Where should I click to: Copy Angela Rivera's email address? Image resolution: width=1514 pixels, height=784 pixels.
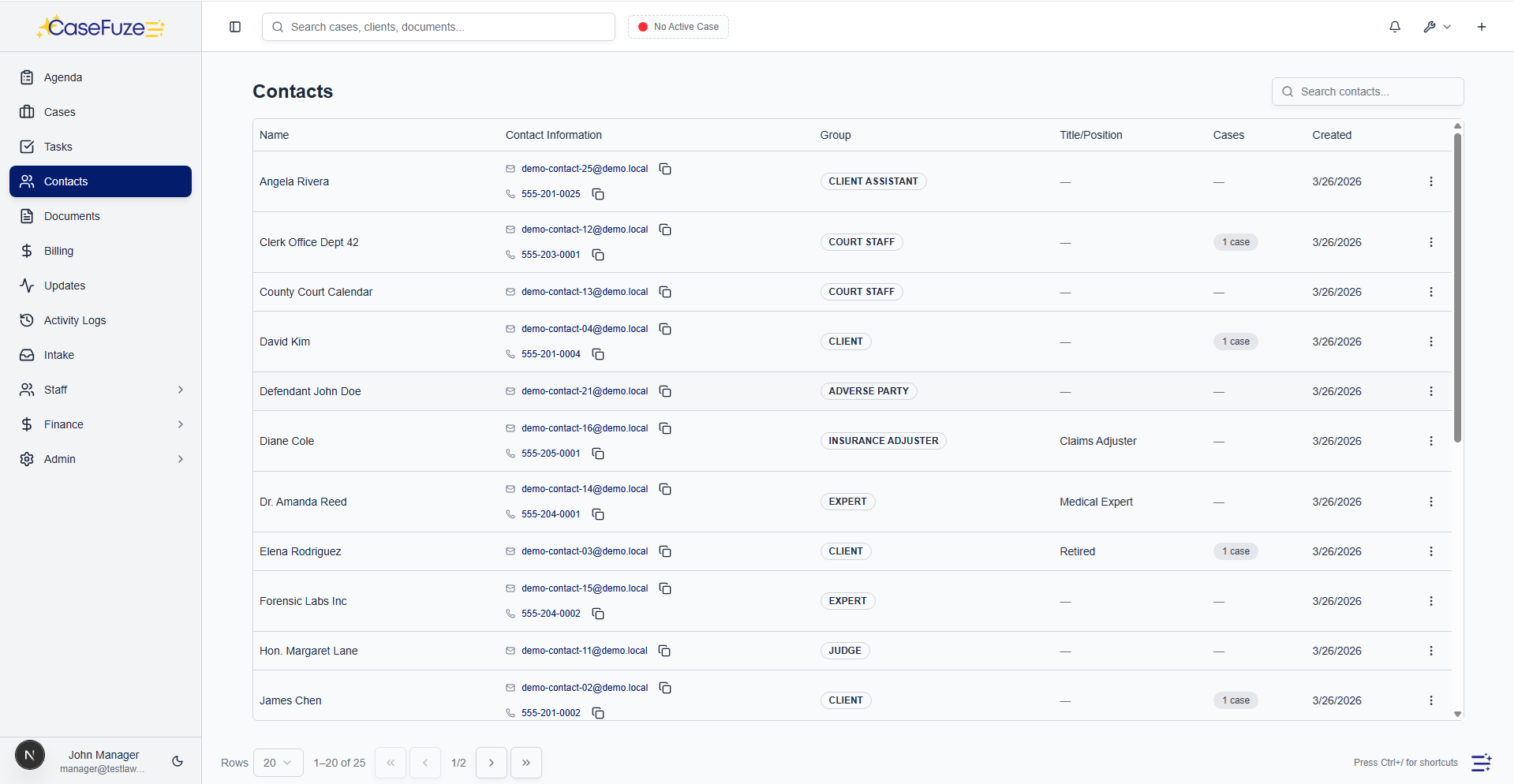665,168
